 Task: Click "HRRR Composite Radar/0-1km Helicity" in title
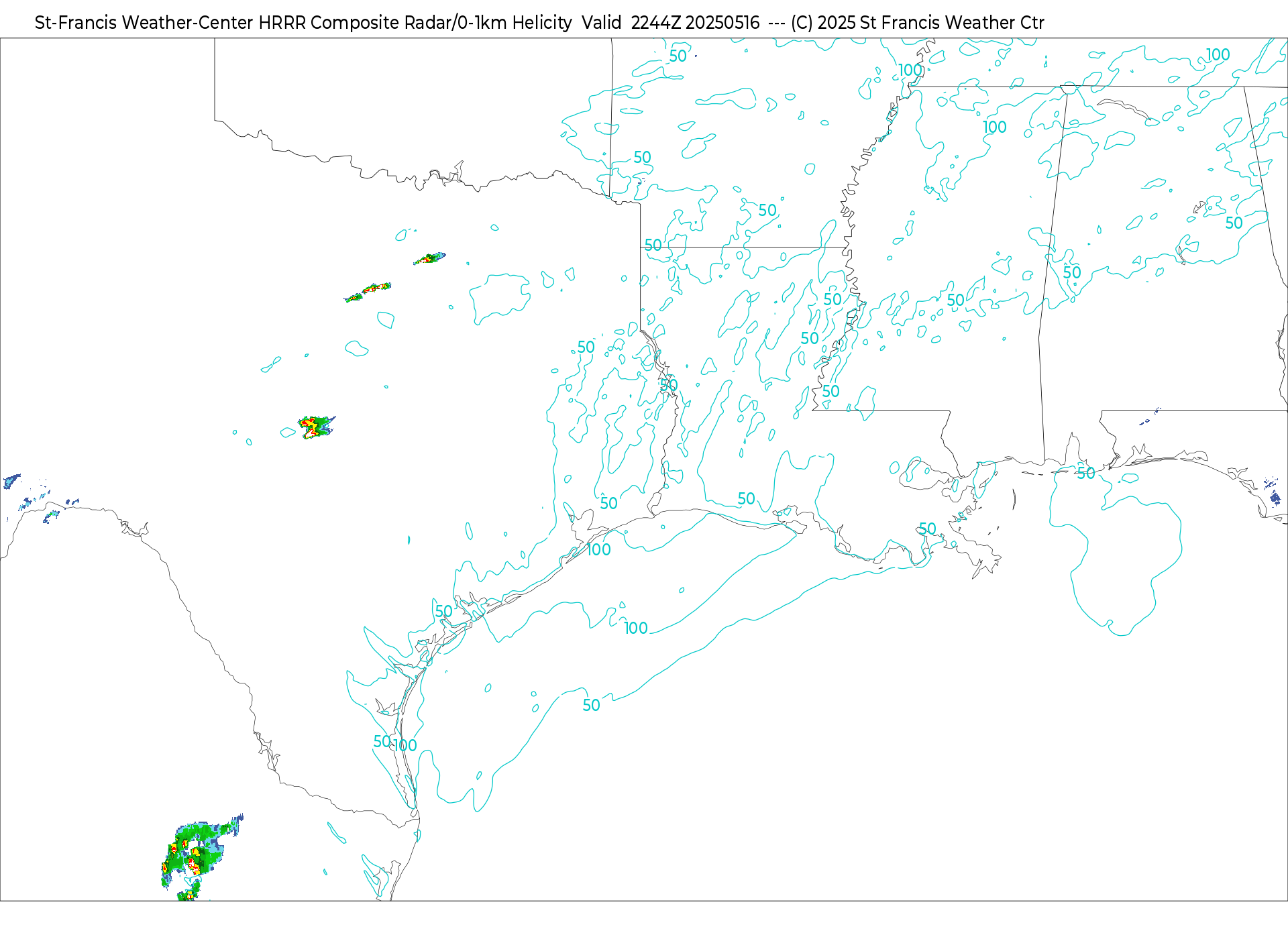click(x=415, y=23)
